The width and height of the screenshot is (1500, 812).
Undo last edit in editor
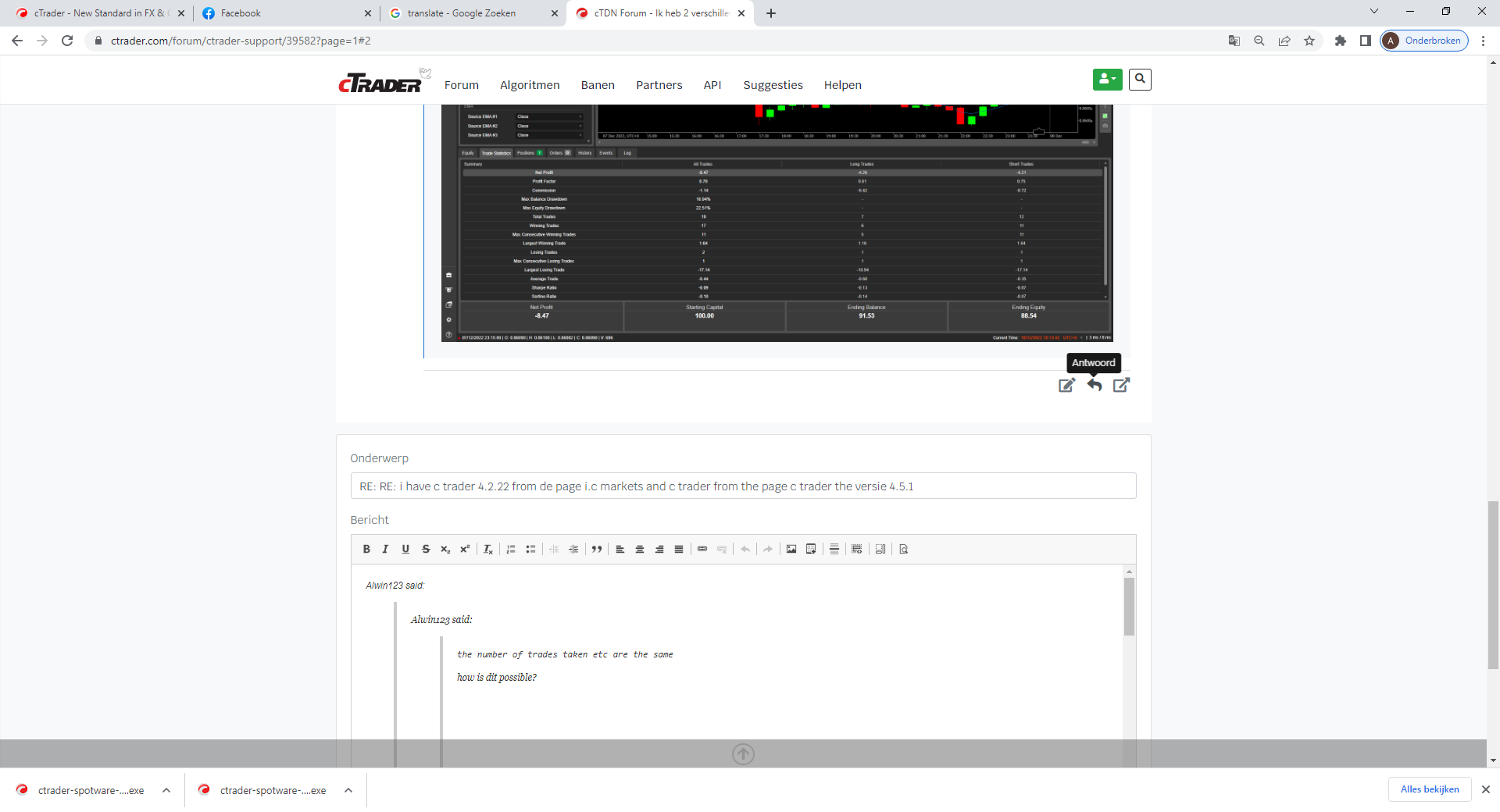745,549
